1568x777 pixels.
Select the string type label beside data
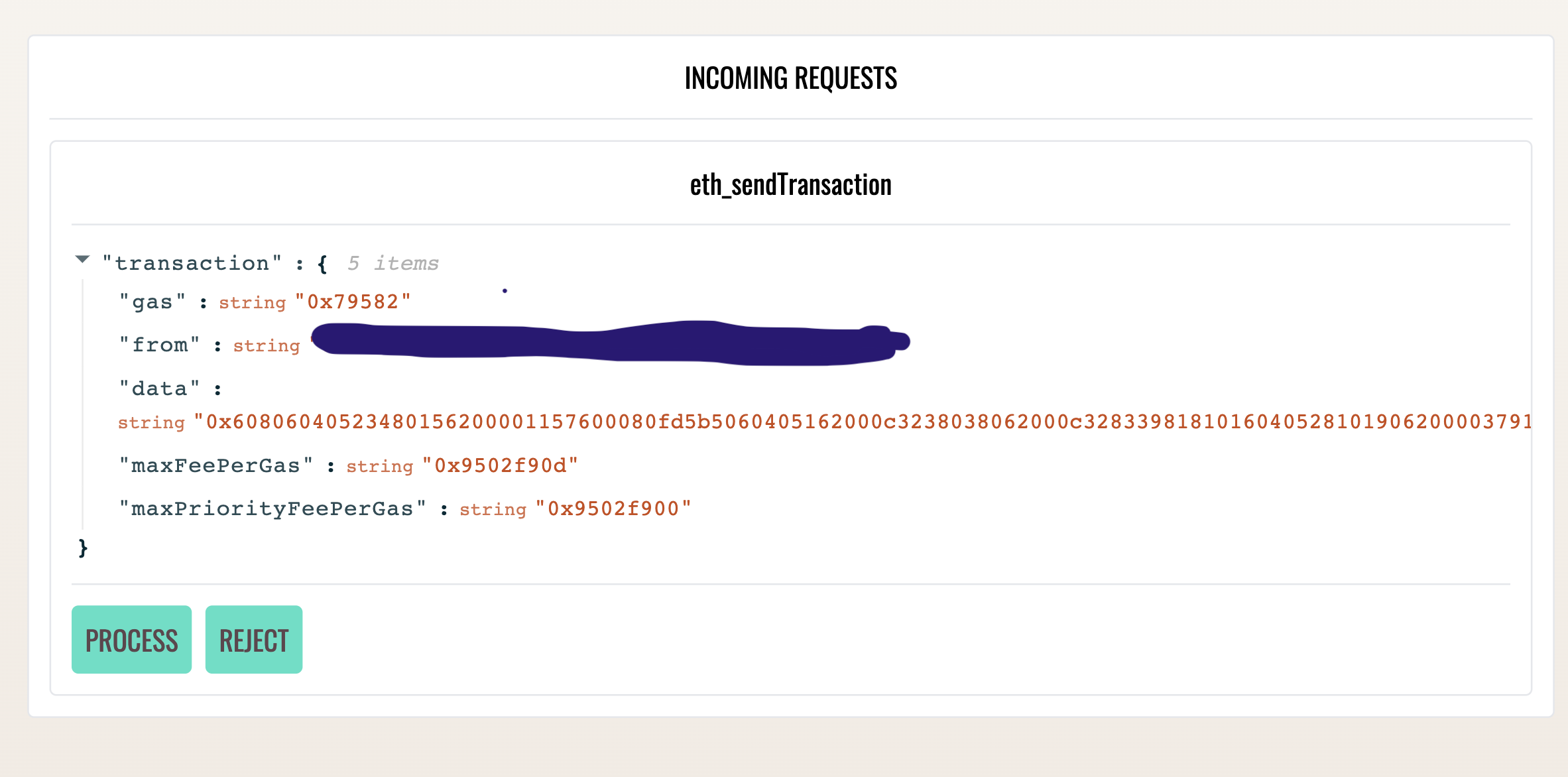(151, 422)
